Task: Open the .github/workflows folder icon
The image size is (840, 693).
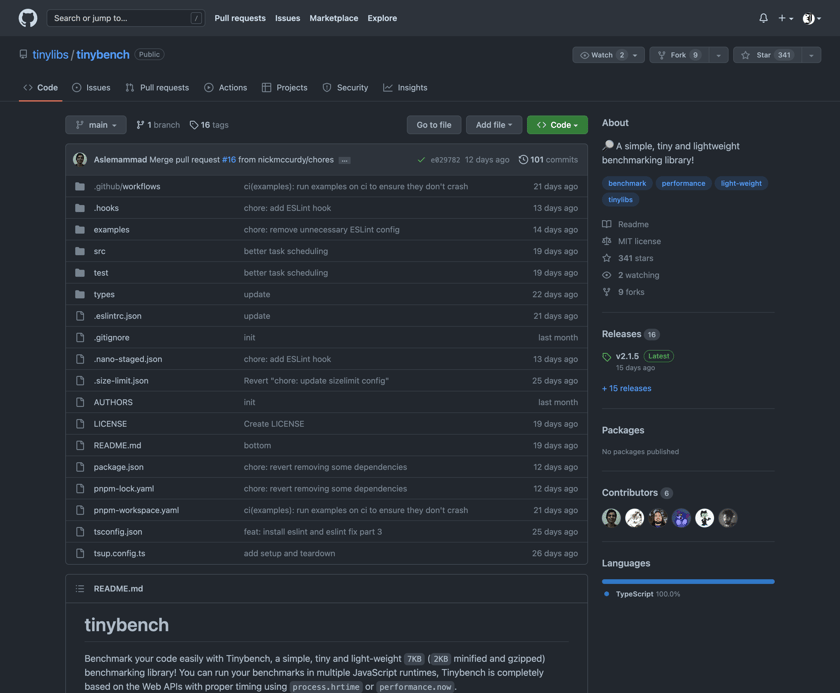Action: tap(80, 186)
